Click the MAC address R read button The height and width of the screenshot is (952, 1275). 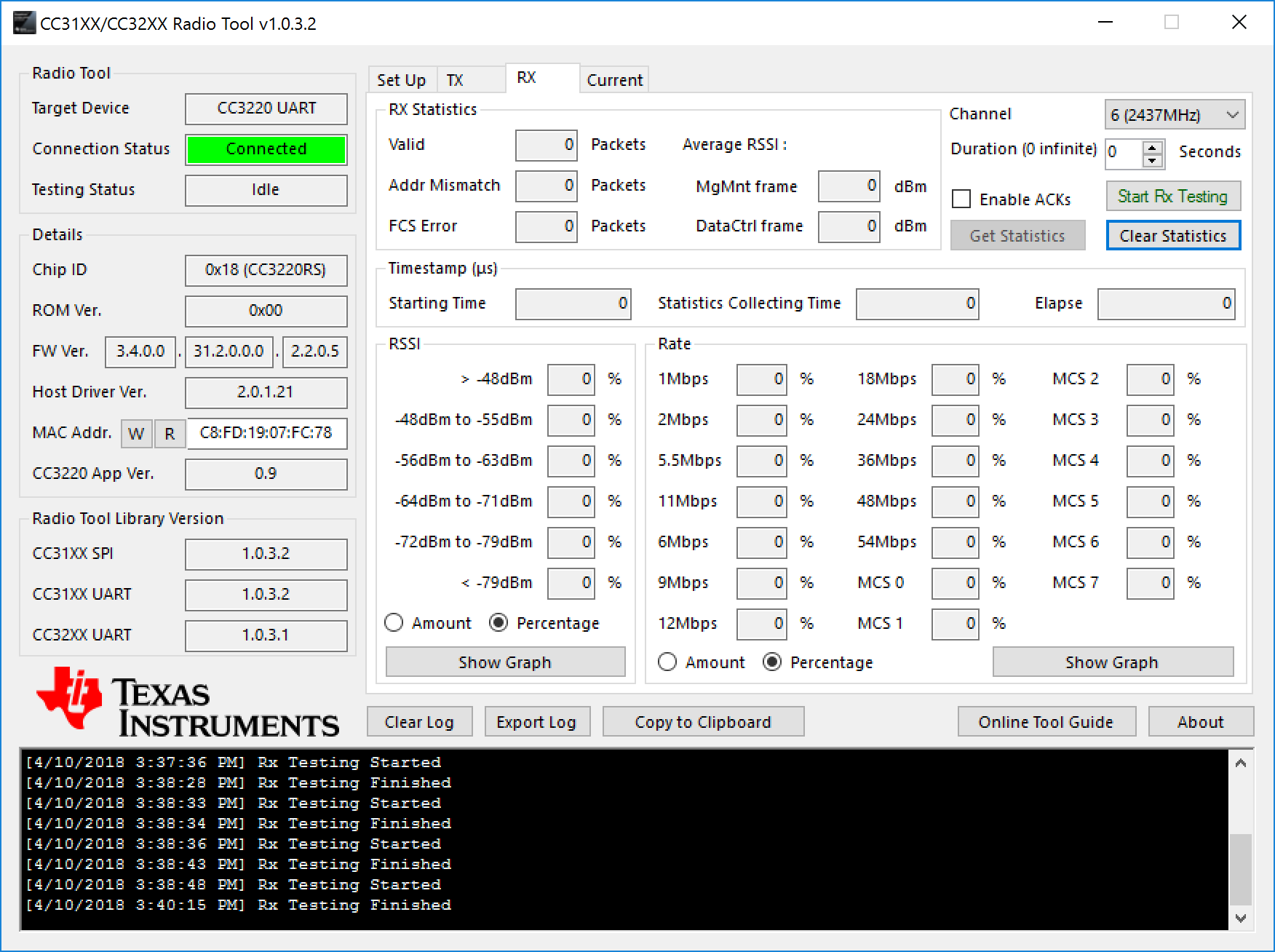170,434
